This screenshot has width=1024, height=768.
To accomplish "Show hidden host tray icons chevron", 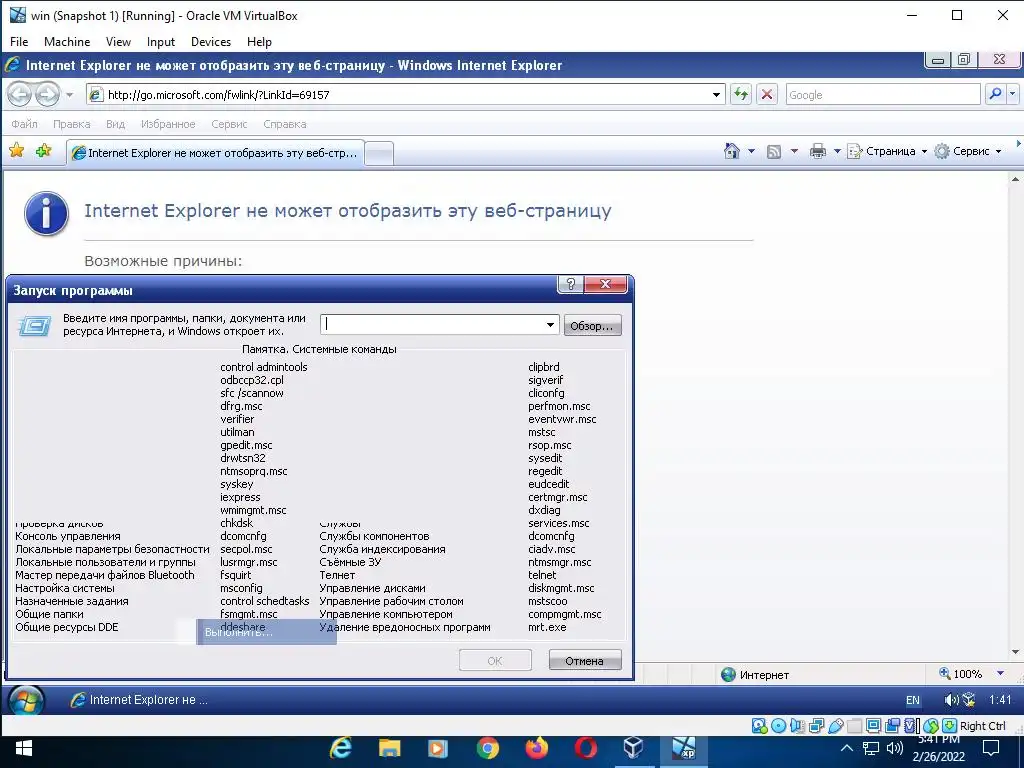I will (846, 748).
